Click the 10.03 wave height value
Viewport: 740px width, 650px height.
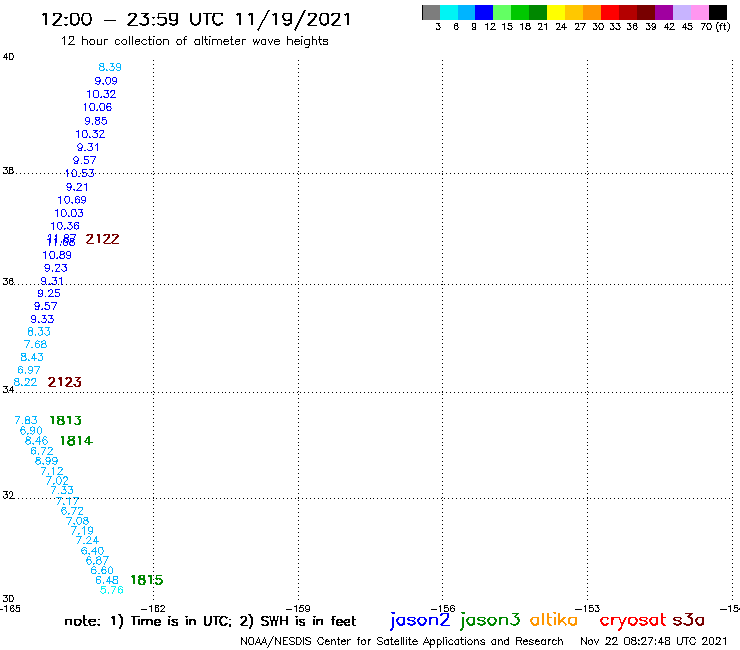pyautogui.click(x=69, y=213)
